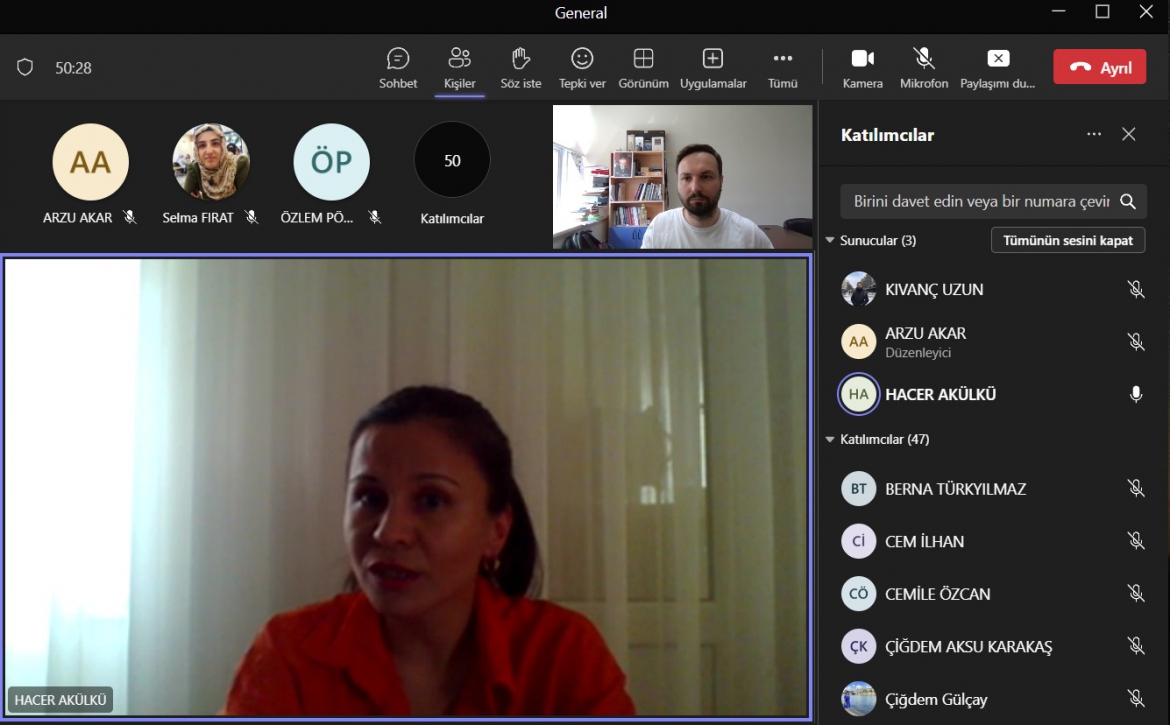Click Çiğdem Gülçay muted mic icon
Viewport: 1170px width, 725px height.
[1136, 699]
